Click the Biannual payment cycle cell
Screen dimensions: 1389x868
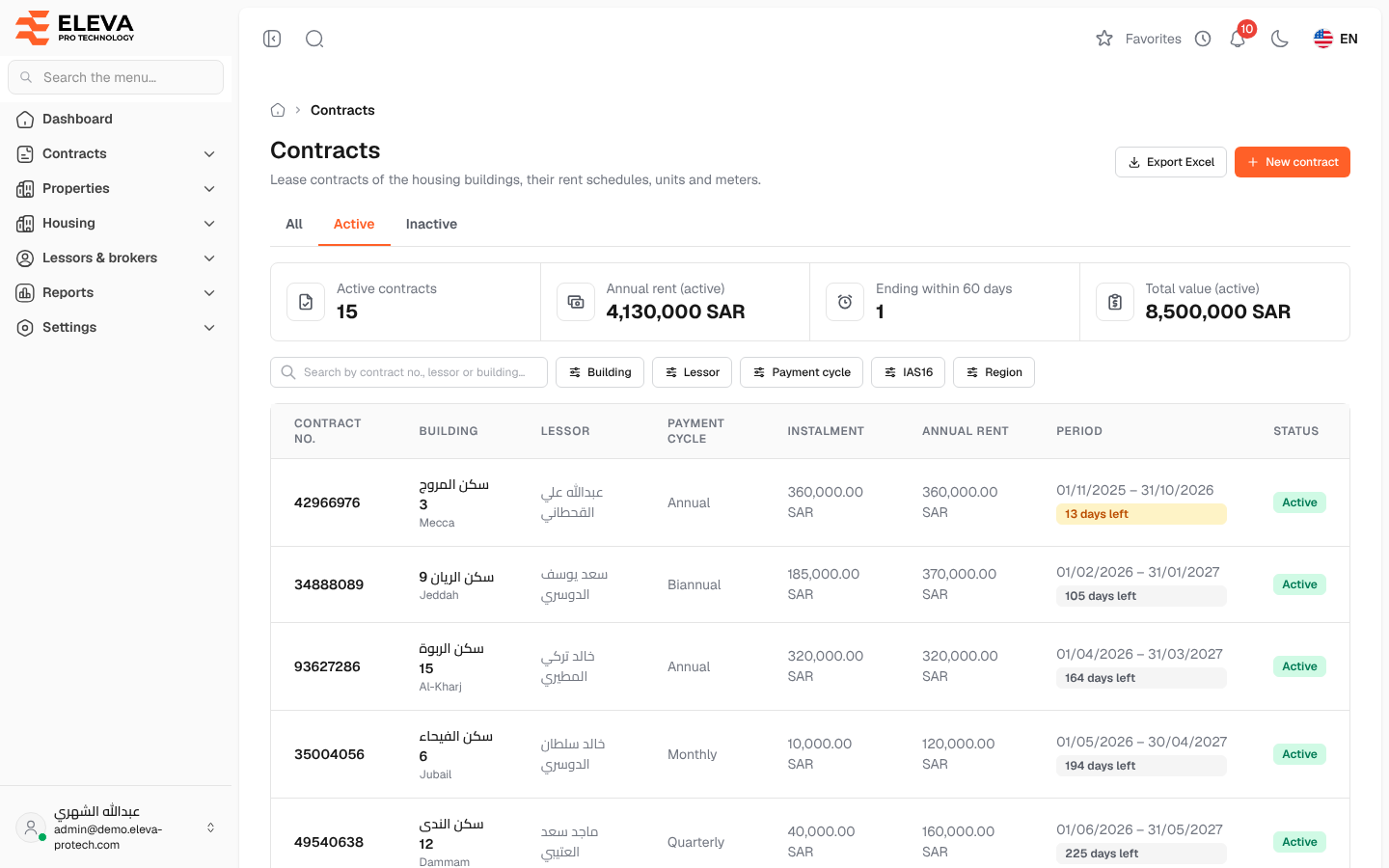pos(694,584)
